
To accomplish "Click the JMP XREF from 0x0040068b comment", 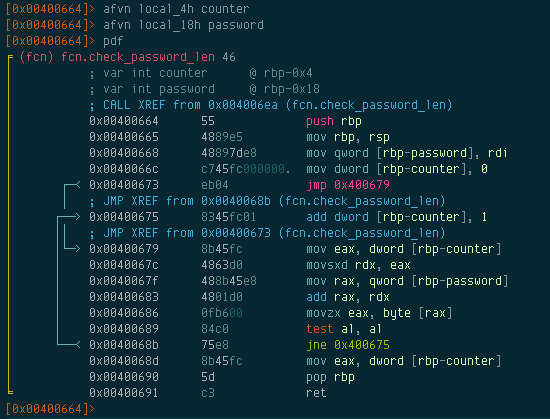I will [x=267, y=201].
